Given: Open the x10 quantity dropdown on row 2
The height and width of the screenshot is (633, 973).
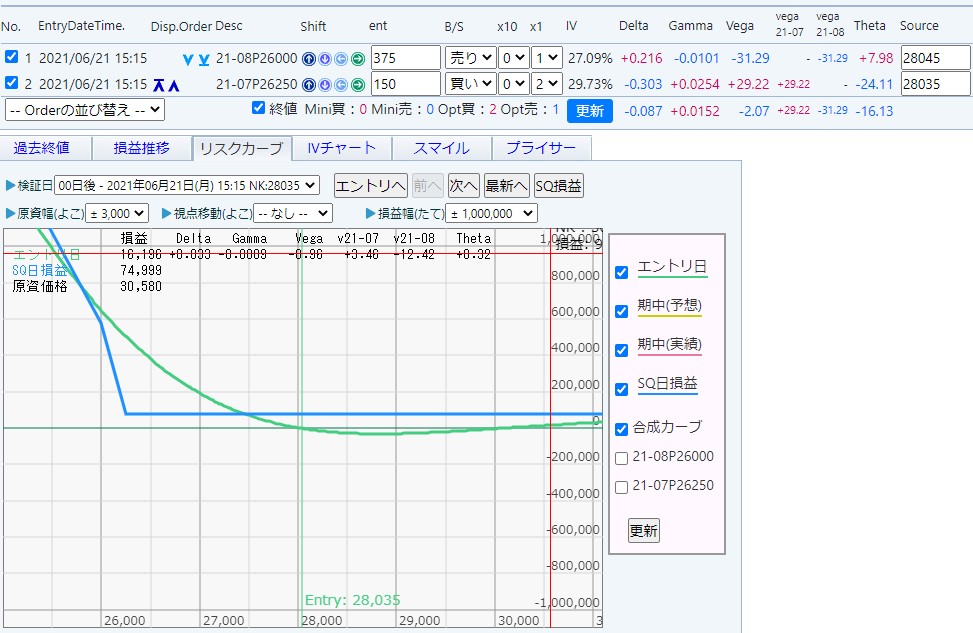Looking at the screenshot, I should pyautogui.click(x=513, y=84).
